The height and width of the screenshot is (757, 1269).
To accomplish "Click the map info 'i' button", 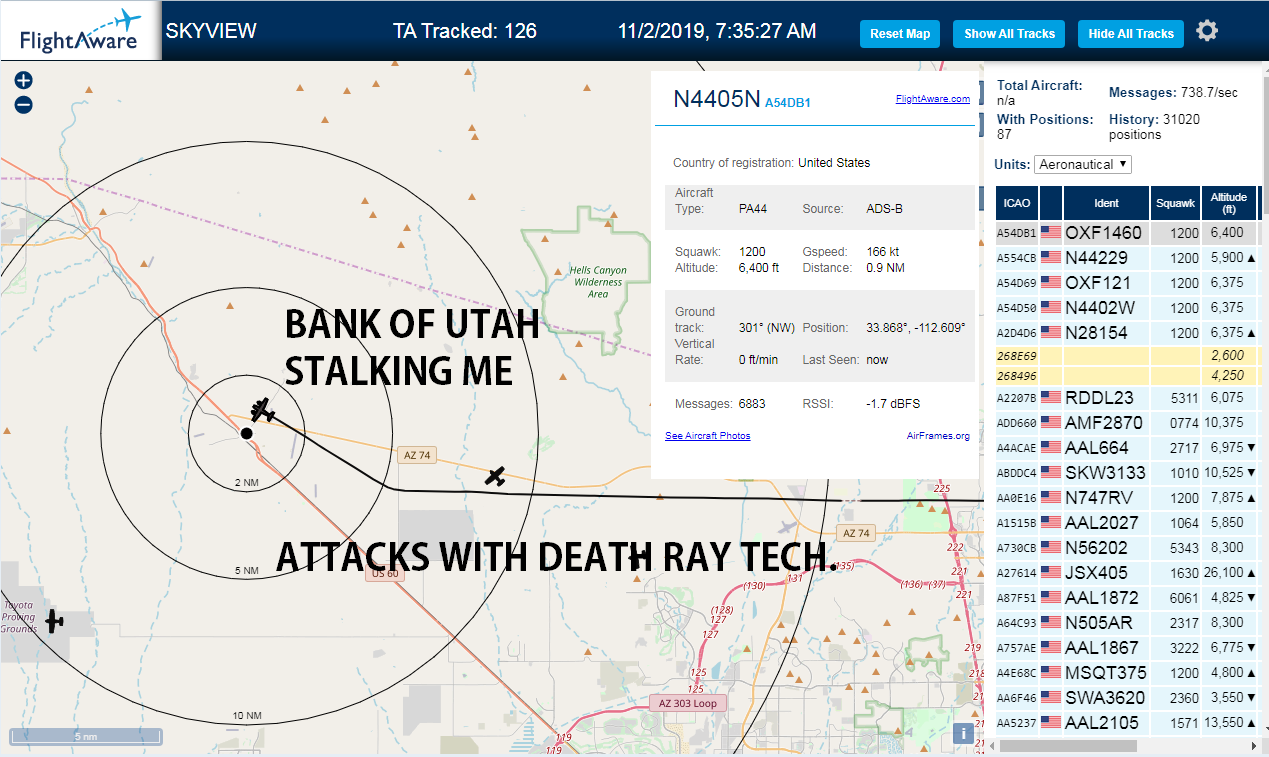I will tap(963, 733).
